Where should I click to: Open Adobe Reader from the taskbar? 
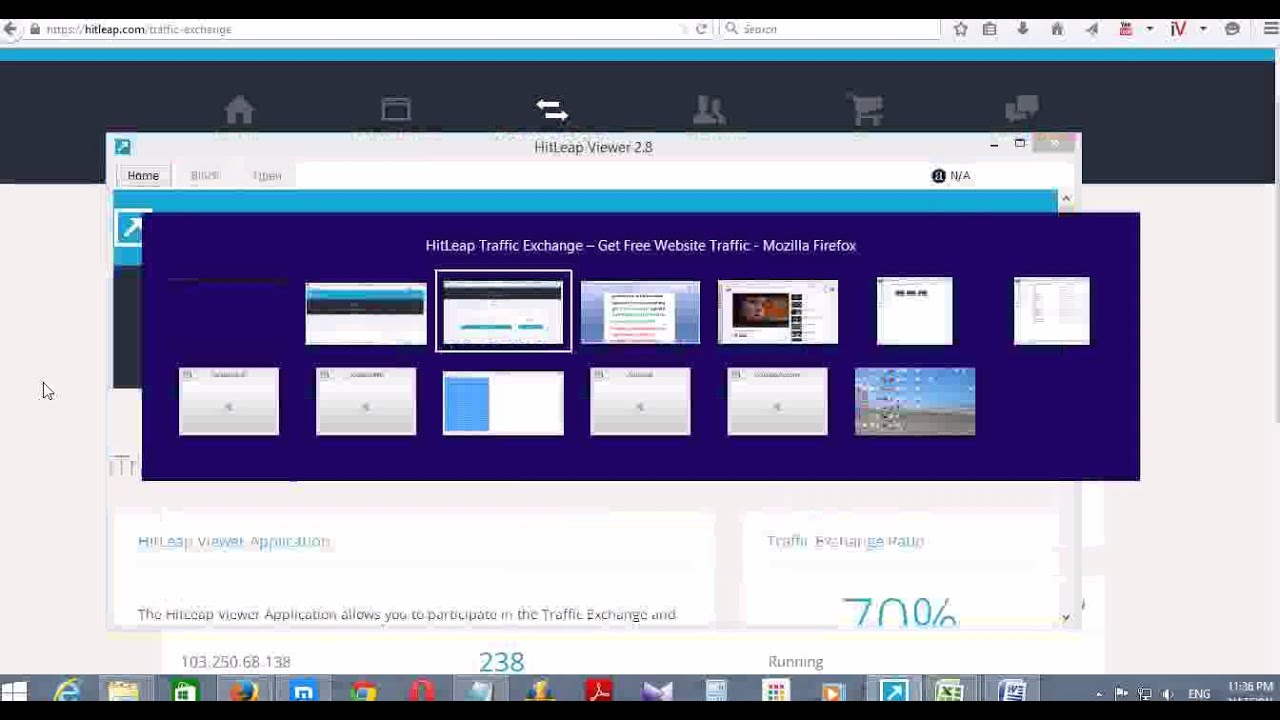click(x=599, y=692)
